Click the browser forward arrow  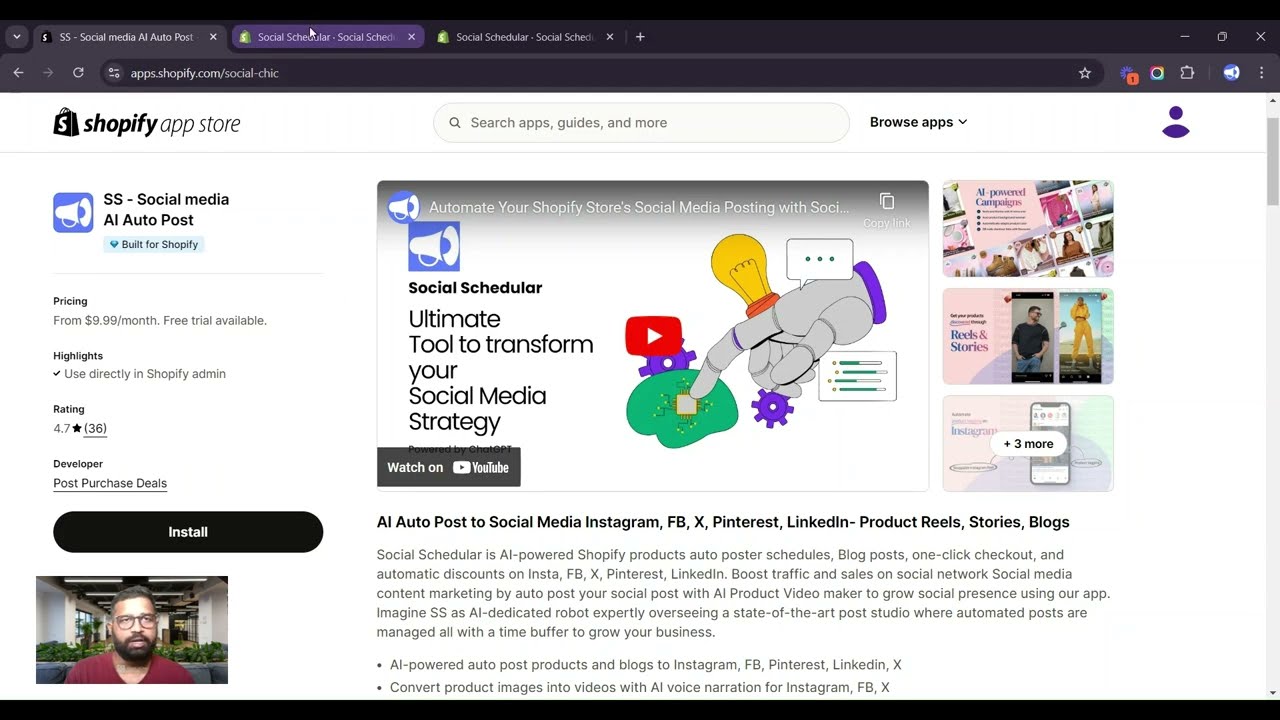pyautogui.click(x=48, y=73)
